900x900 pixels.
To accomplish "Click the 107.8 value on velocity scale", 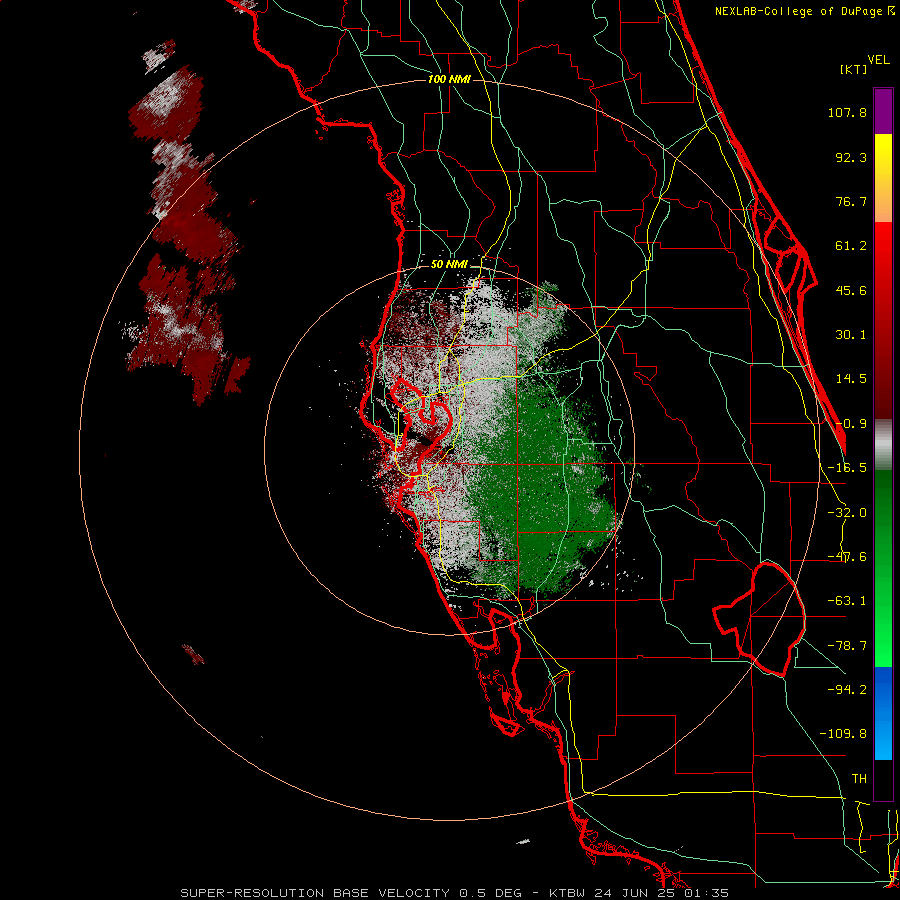I will (847, 112).
